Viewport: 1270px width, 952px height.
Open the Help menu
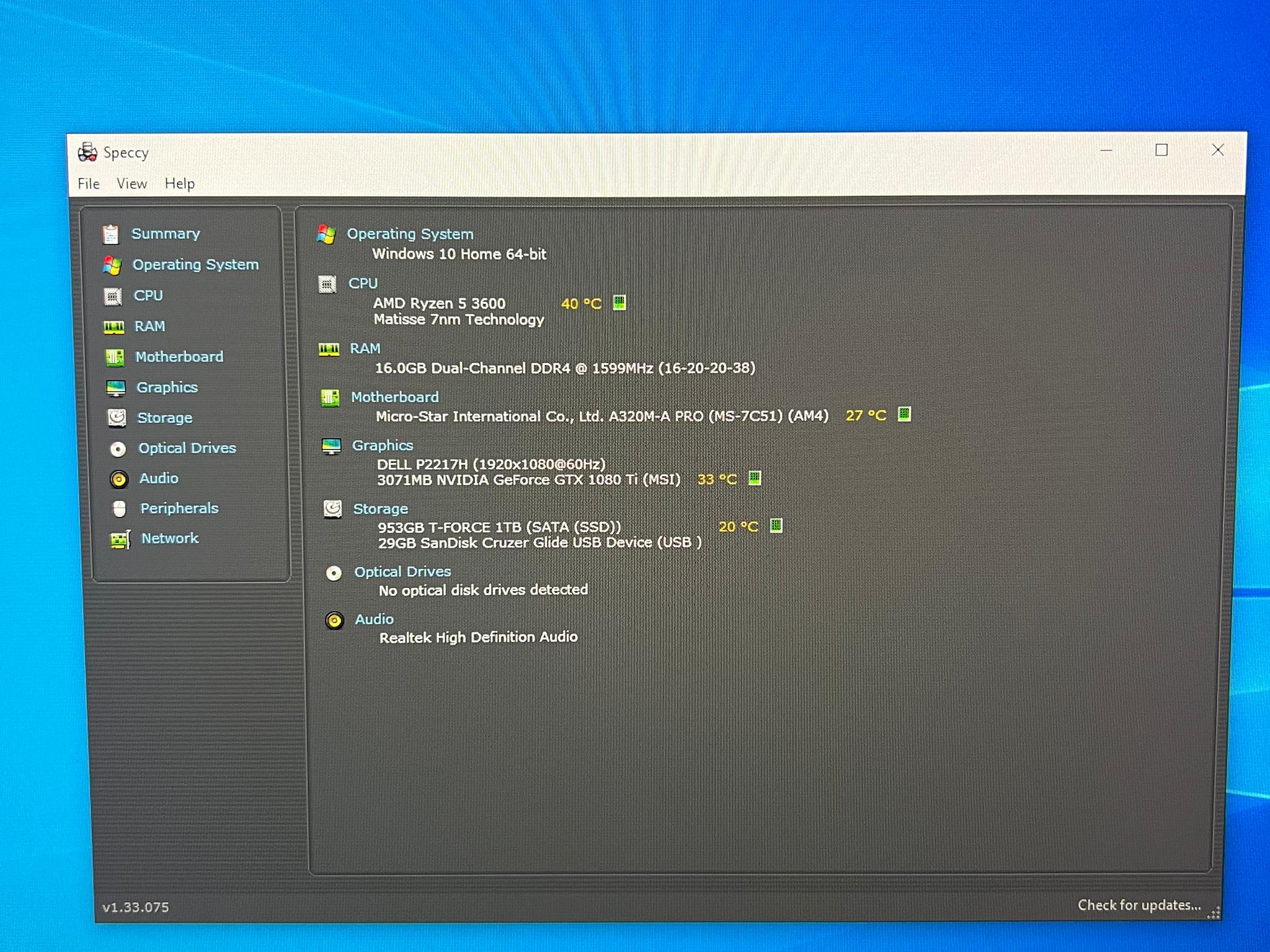(x=180, y=183)
